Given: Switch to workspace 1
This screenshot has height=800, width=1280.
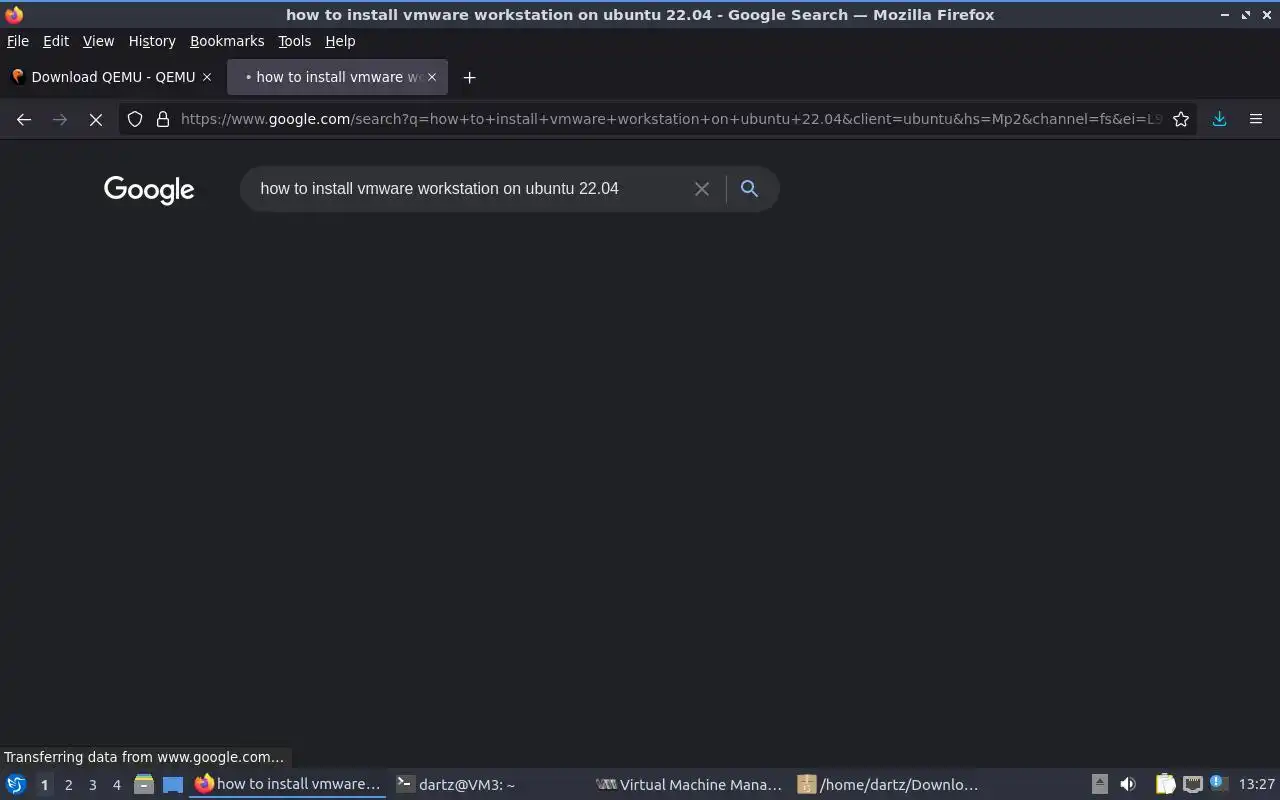Looking at the screenshot, I should (44, 785).
